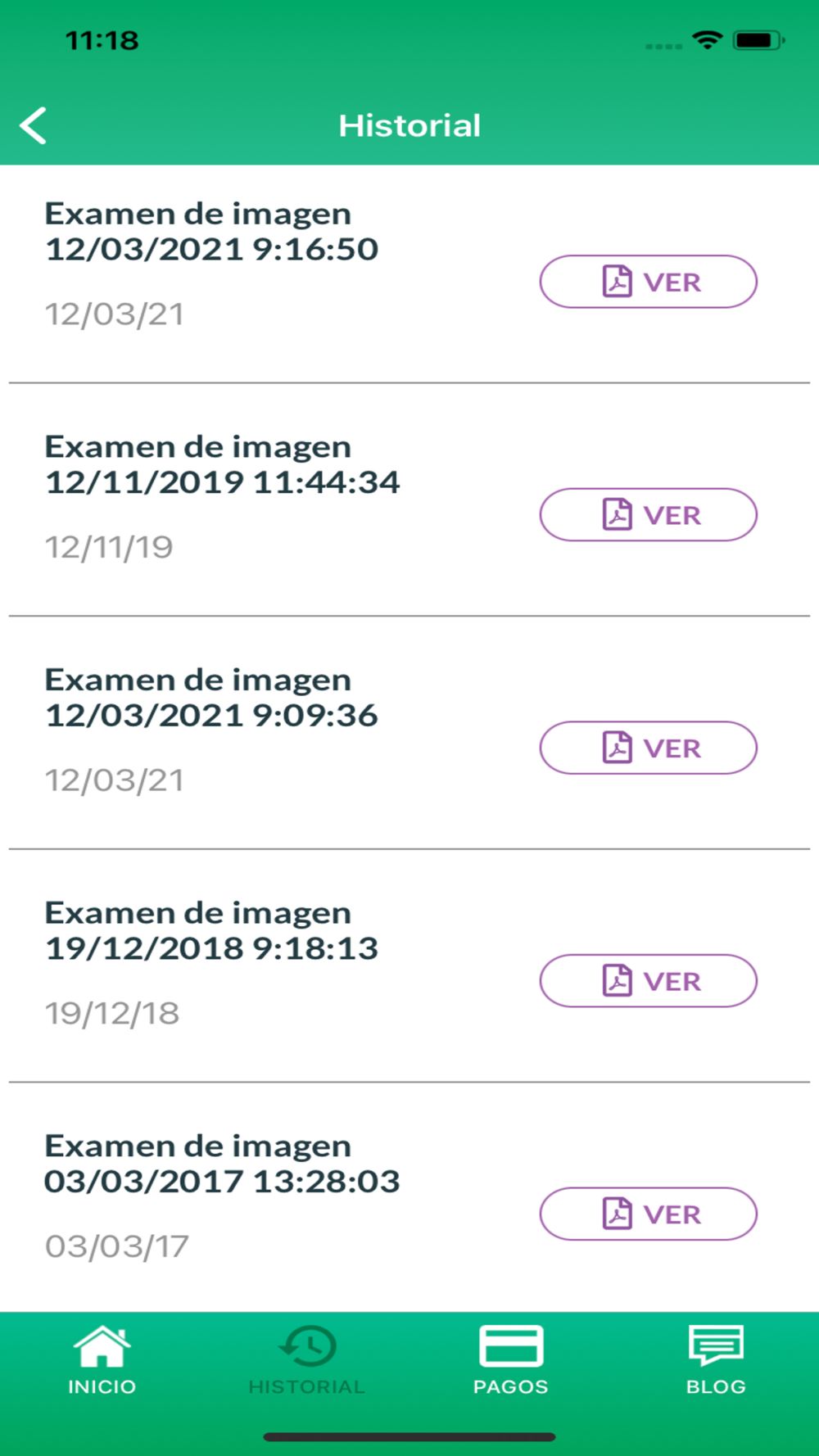This screenshot has height=1456, width=819.
Task: Select the Historial clock icon
Action: click(307, 1345)
